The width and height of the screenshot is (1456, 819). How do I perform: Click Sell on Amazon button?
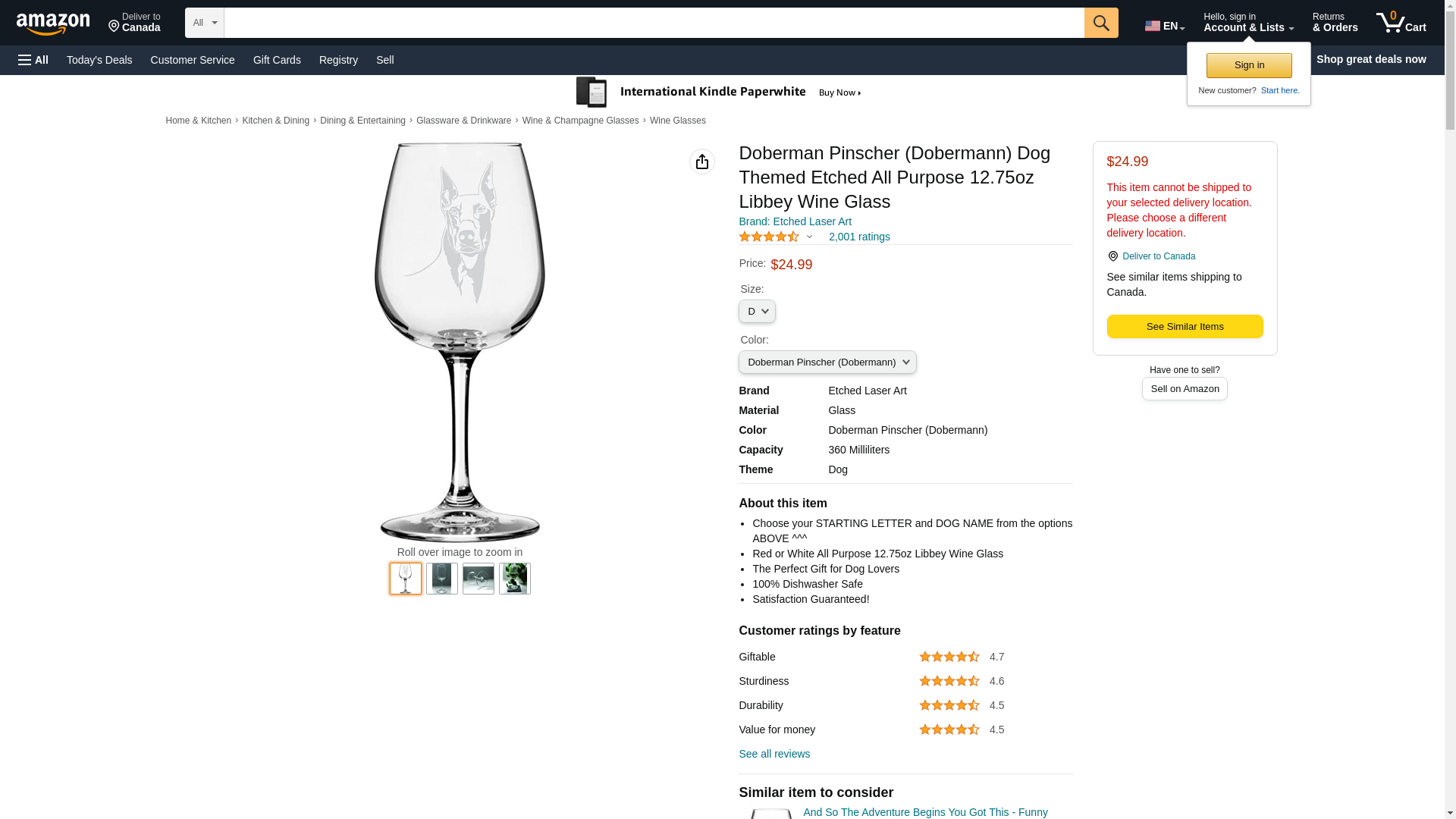coord(1185,389)
